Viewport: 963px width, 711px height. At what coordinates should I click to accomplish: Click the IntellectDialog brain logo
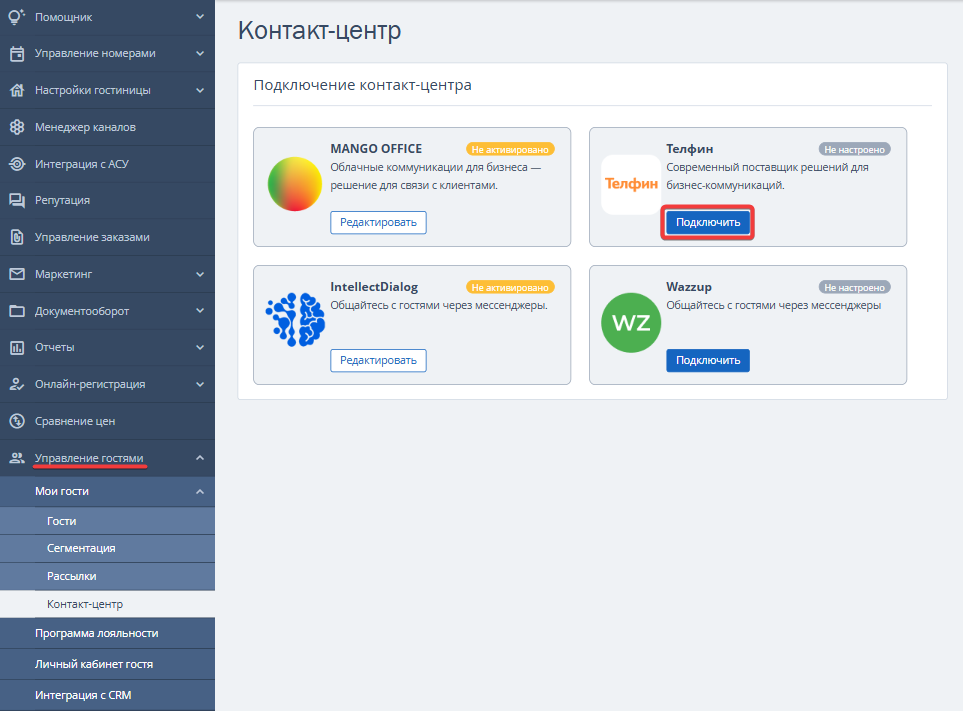(295, 324)
